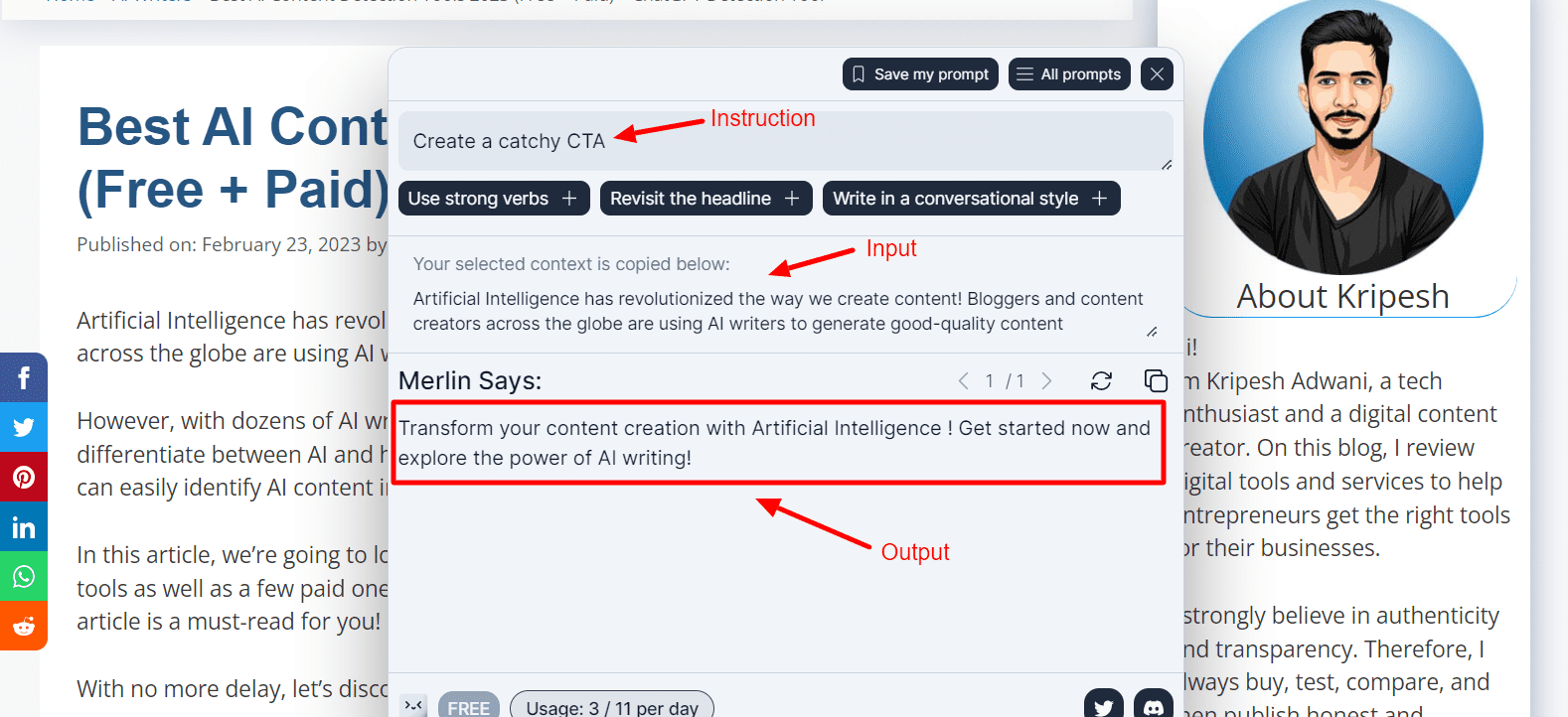Image resolution: width=1568 pixels, height=717 pixels.
Task: Add 'Write in a conversational style' suggestion
Action: [x=971, y=199]
